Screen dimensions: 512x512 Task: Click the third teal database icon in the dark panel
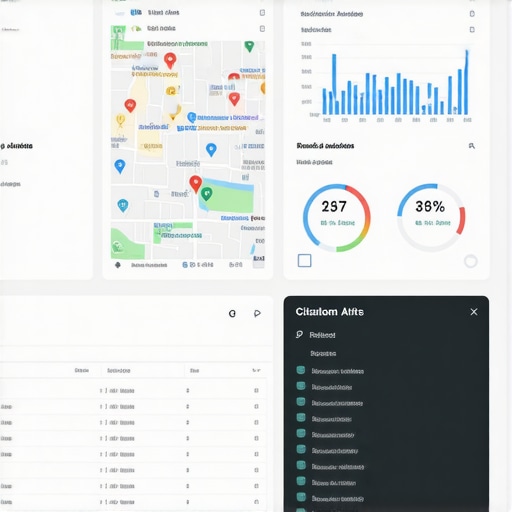[x=301, y=402]
